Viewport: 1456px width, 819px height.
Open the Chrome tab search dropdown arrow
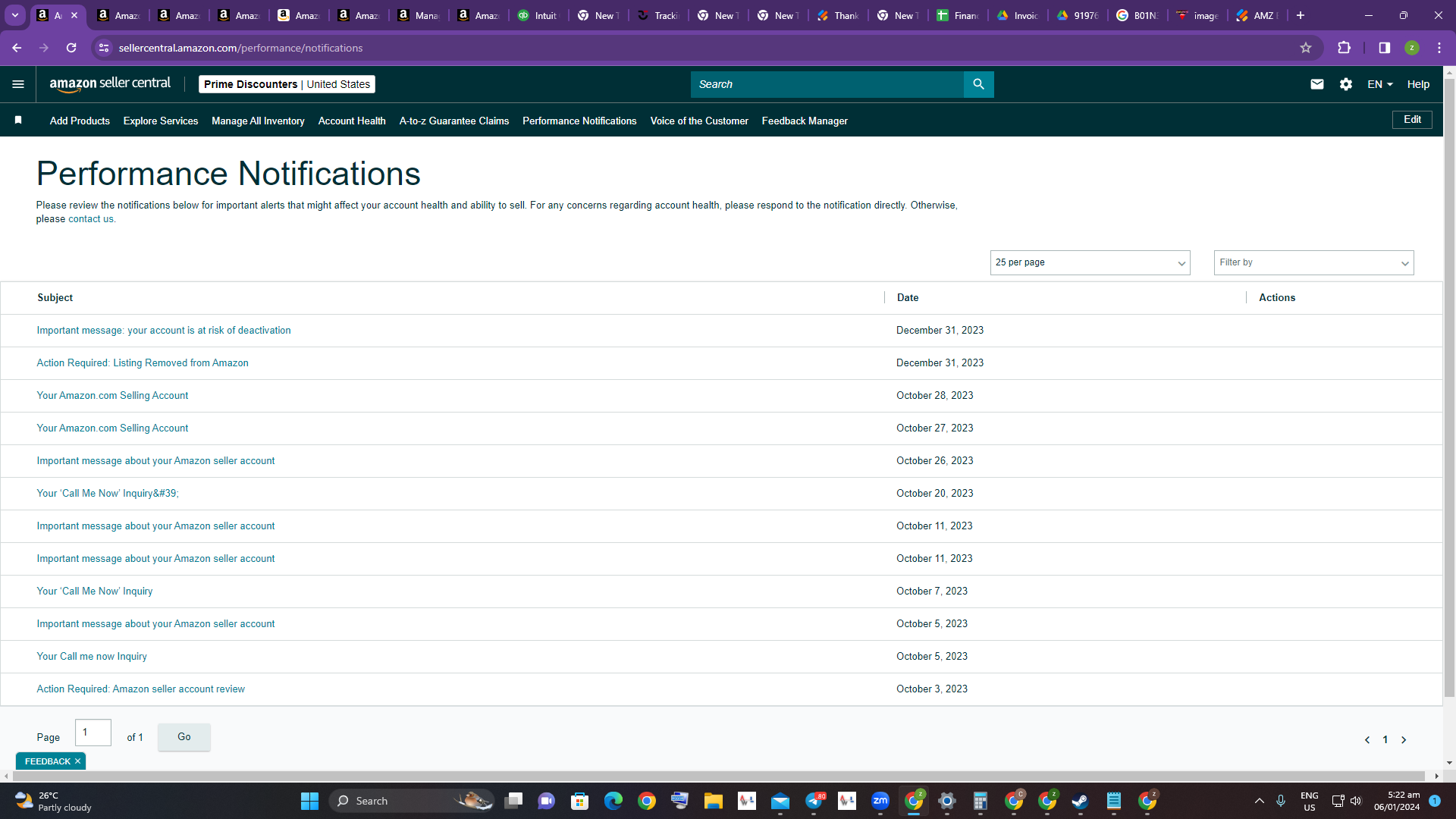pos(15,15)
